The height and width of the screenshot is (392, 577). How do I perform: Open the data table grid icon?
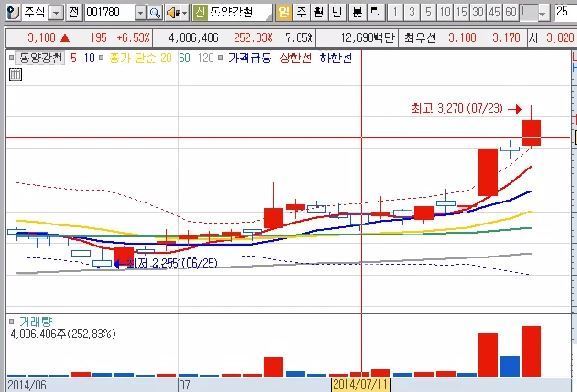pyautogui.click(x=15, y=75)
